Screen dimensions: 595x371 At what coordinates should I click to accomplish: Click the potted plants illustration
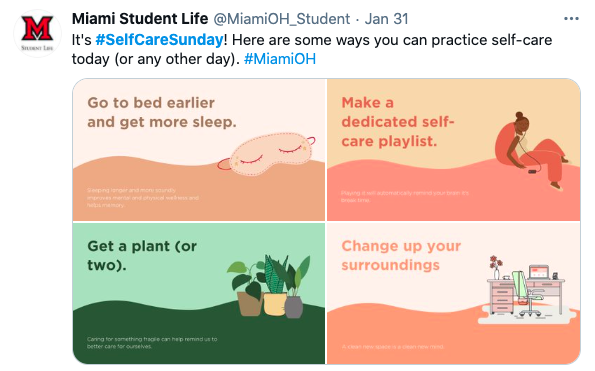tap(269, 286)
